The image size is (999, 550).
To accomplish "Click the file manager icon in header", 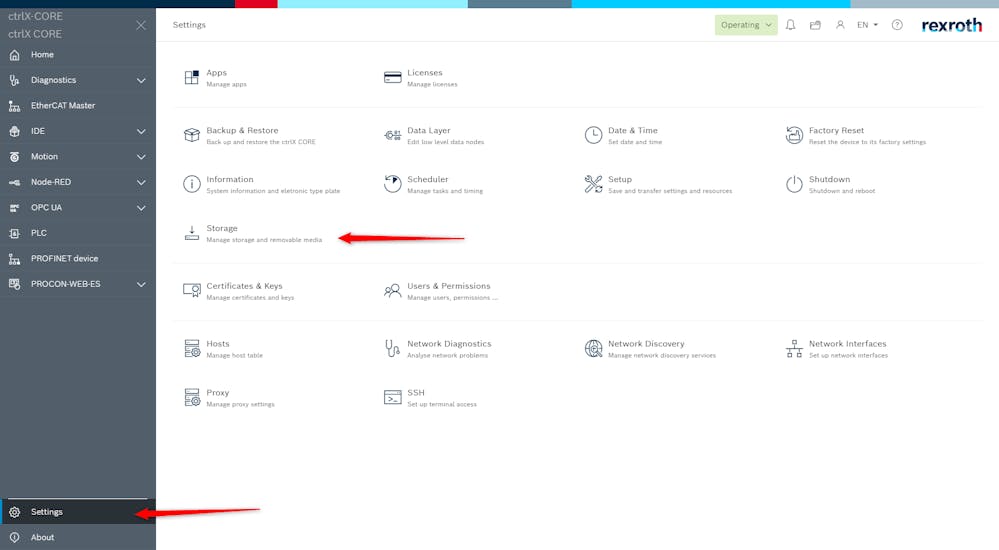I will pyautogui.click(x=815, y=25).
